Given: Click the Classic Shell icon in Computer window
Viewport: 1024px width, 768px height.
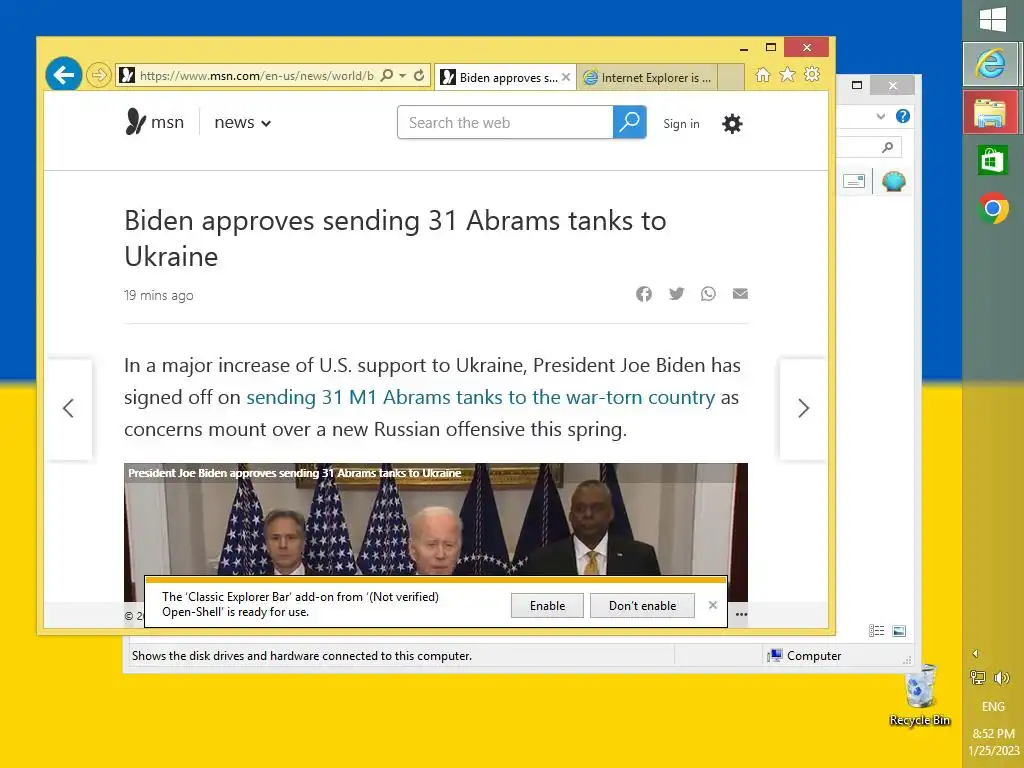Looking at the screenshot, I should click(x=893, y=181).
